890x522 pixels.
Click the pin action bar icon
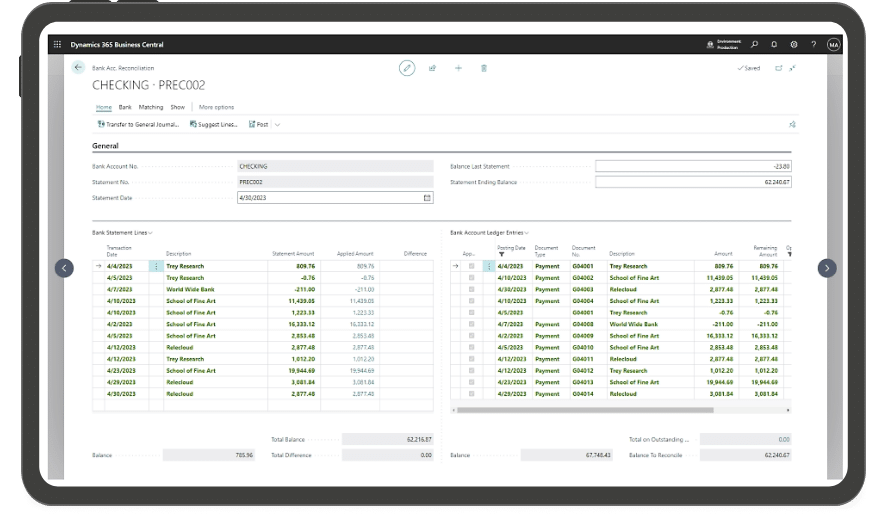792,124
